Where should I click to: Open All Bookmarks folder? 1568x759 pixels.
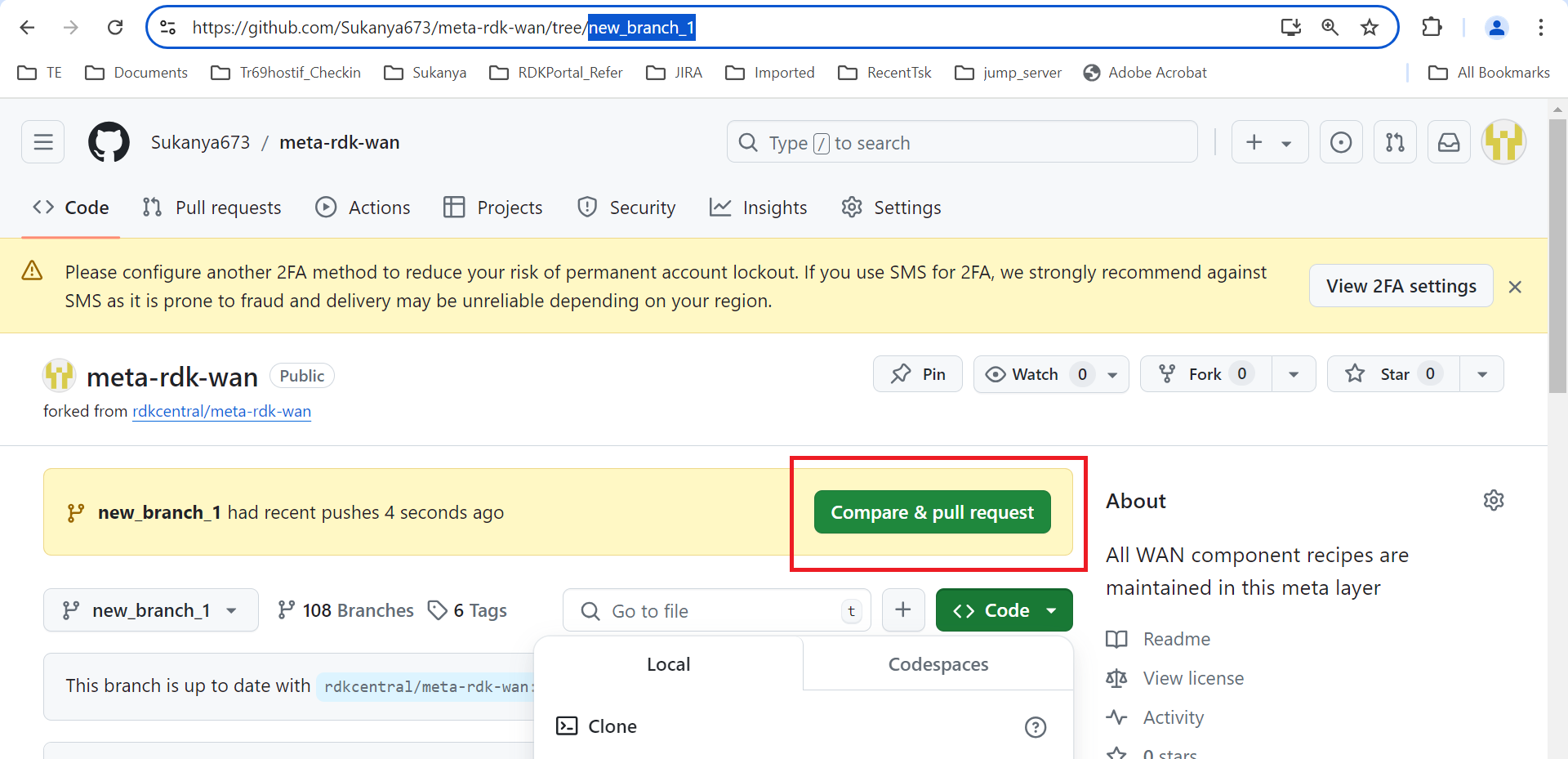tap(1489, 73)
